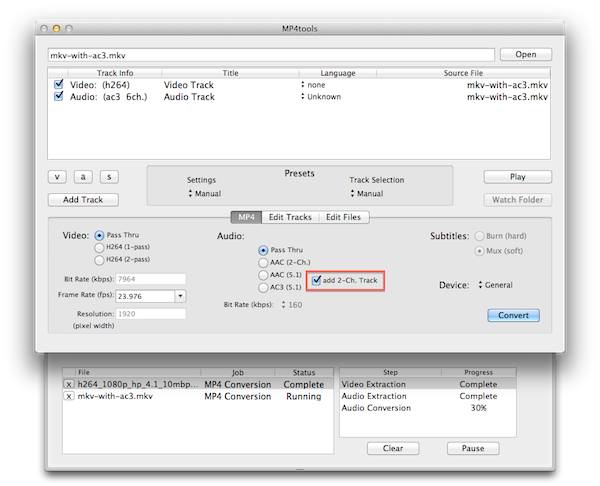Select Video Pass Thru radio button
The height and width of the screenshot is (486, 600).
point(99,235)
